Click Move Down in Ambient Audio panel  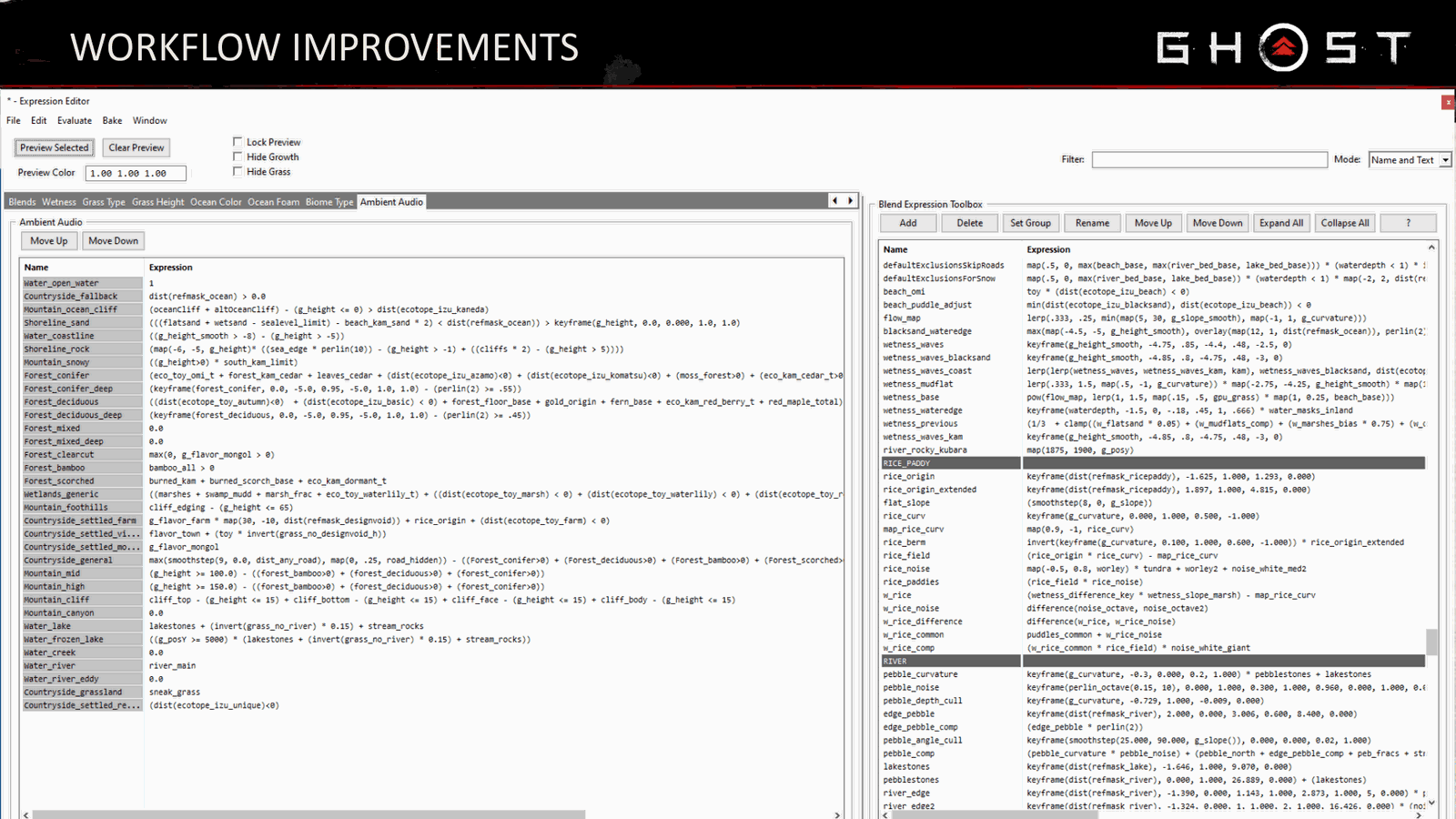114,241
